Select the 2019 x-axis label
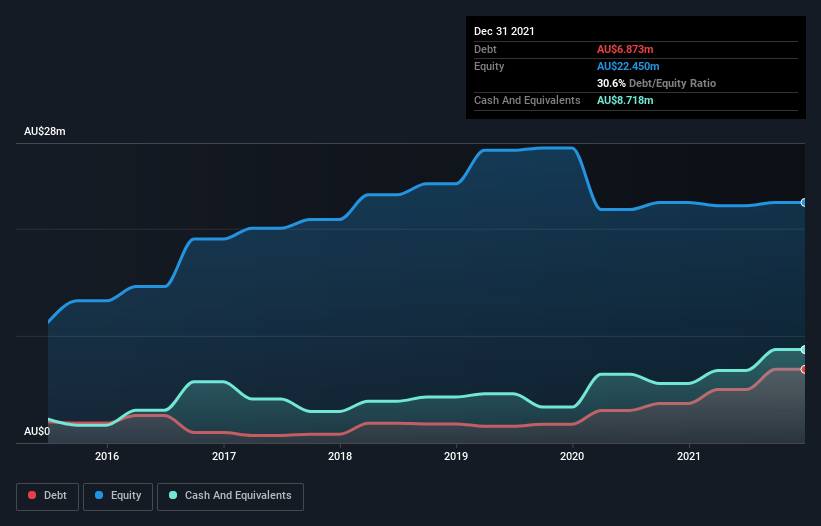Screen dimensions: 821x526 [x=456, y=456]
